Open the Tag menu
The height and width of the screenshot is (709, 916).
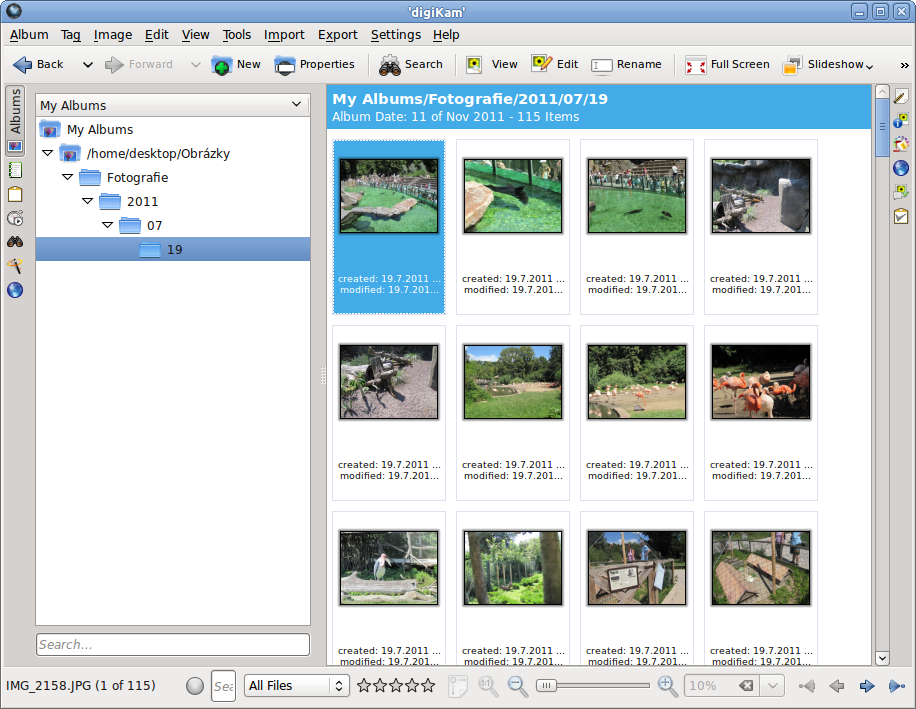(x=71, y=35)
